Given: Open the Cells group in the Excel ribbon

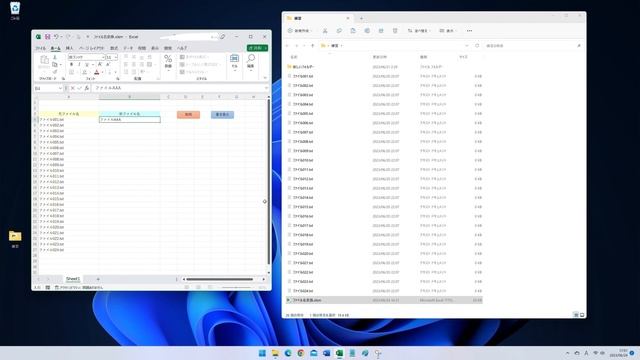Looking at the screenshot, I should [234, 62].
